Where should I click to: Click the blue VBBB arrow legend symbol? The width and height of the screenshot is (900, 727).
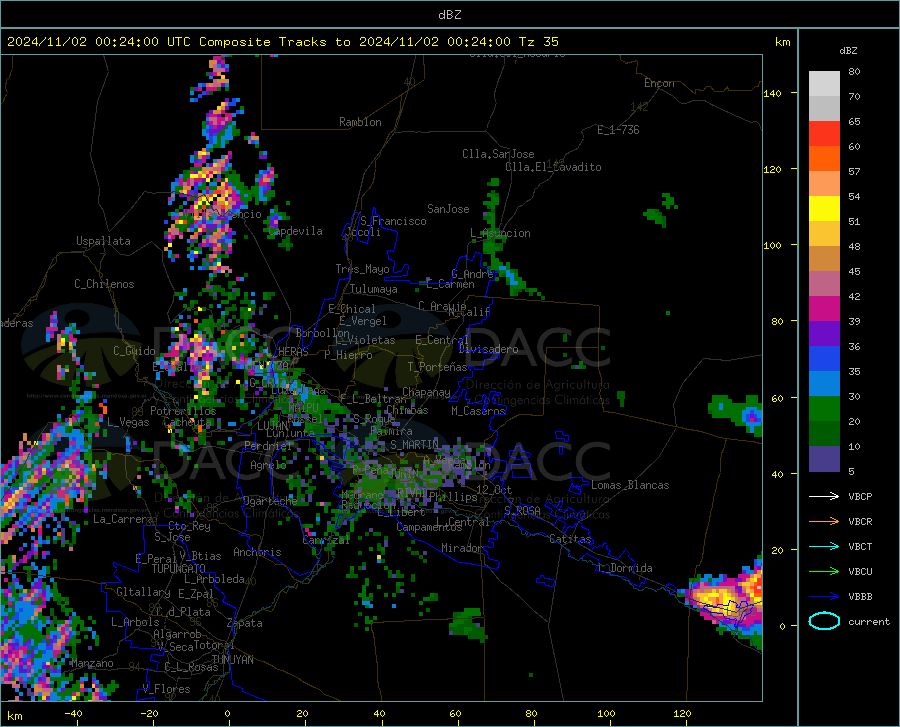(824, 597)
